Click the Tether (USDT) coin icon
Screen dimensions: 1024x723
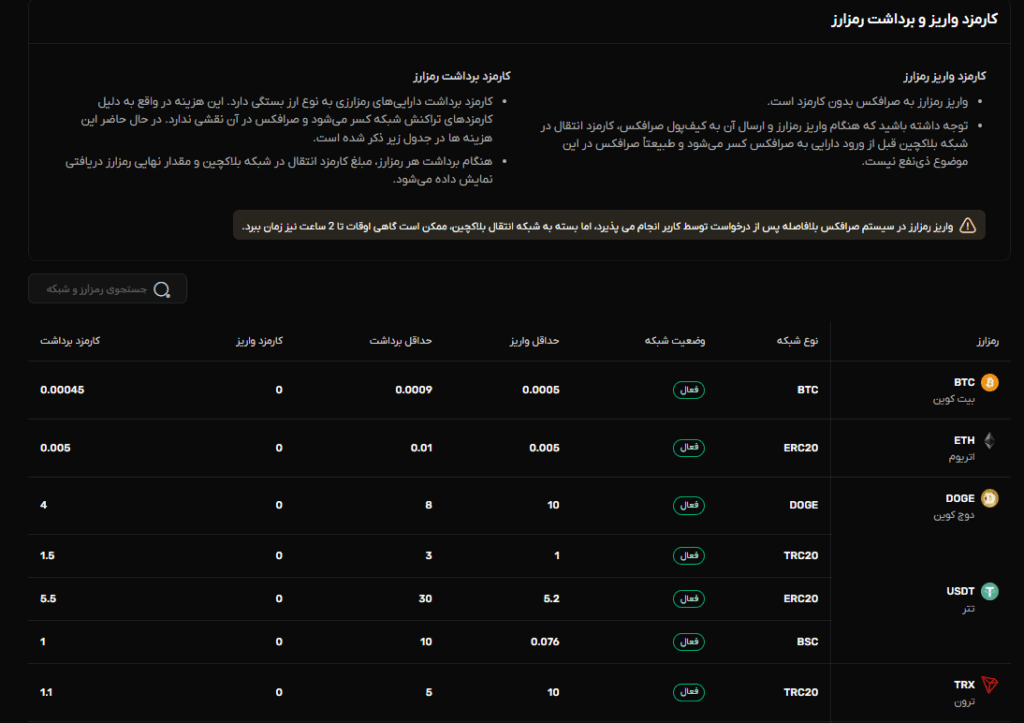tap(990, 592)
